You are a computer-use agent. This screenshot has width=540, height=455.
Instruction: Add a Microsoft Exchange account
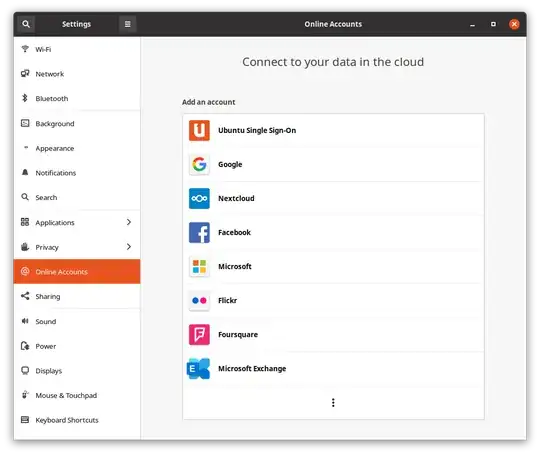coord(333,369)
